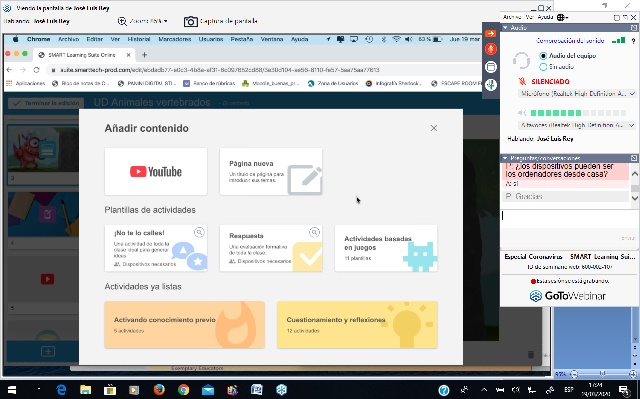This screenshot has width=640, height=399.
Task: Open the Banco de rúbricas bookmark
Action: click(209, 83)
